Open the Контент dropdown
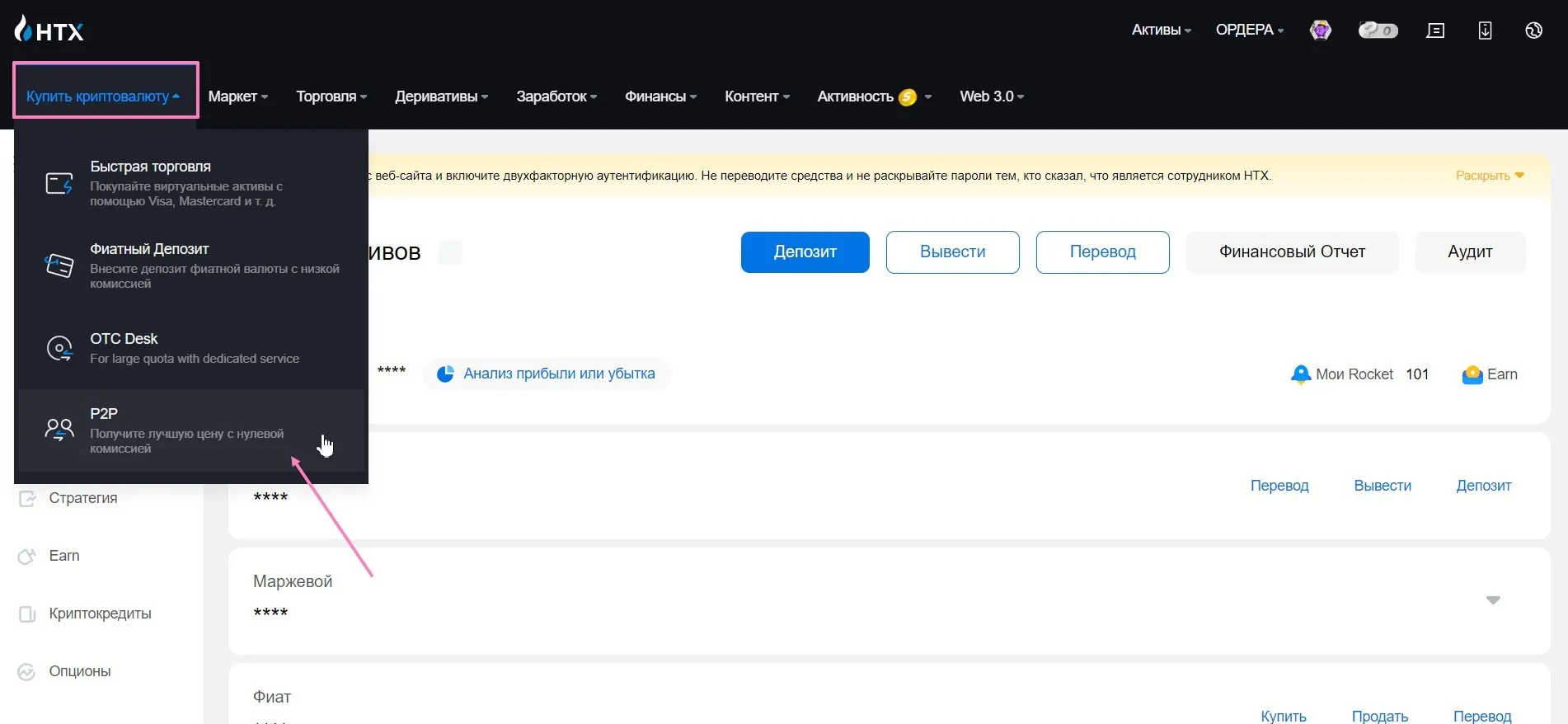 pyautogui.click(x=758, y=96)
